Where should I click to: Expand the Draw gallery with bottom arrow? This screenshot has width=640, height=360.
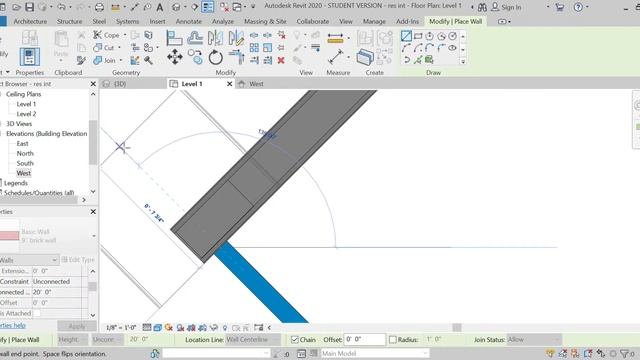click(463, 62)
